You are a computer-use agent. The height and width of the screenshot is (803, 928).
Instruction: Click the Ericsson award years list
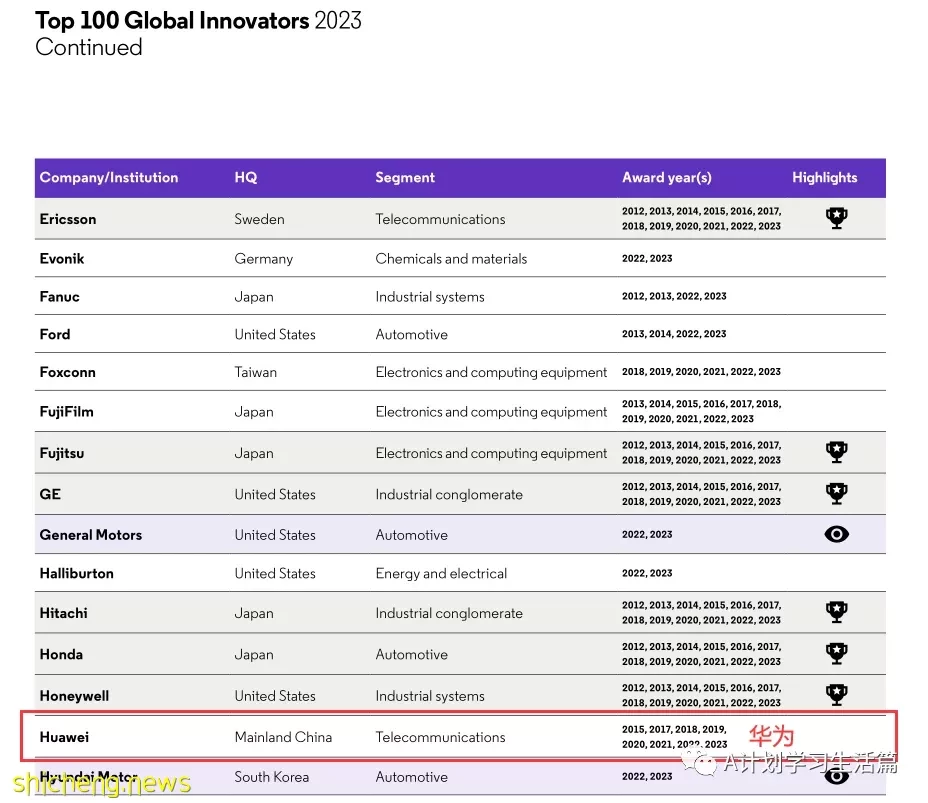[701, 218]
